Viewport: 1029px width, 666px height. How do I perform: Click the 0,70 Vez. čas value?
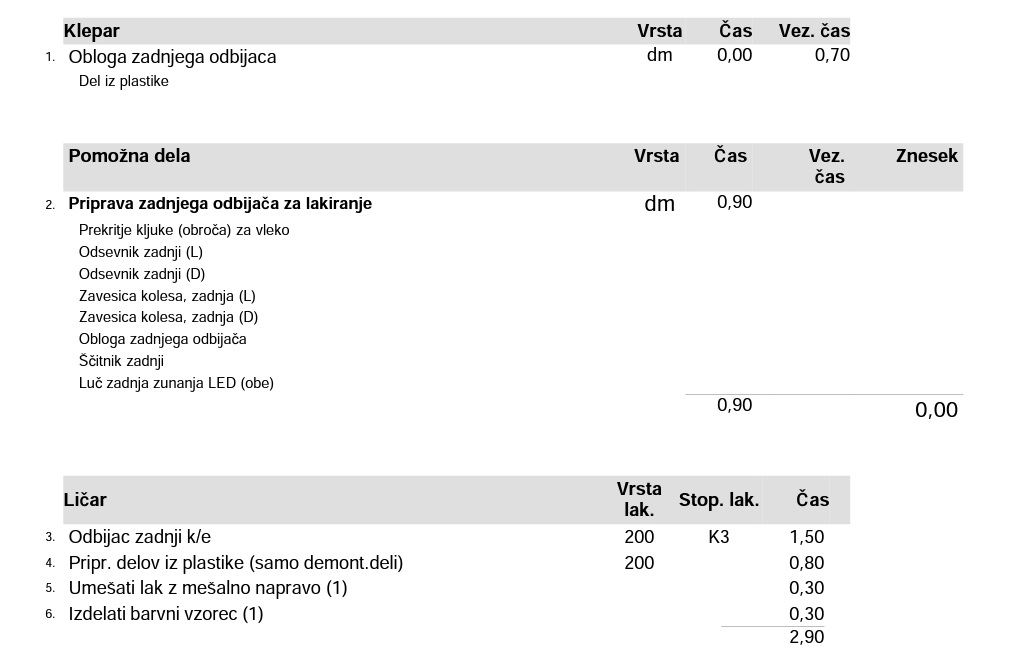[832, 56]
